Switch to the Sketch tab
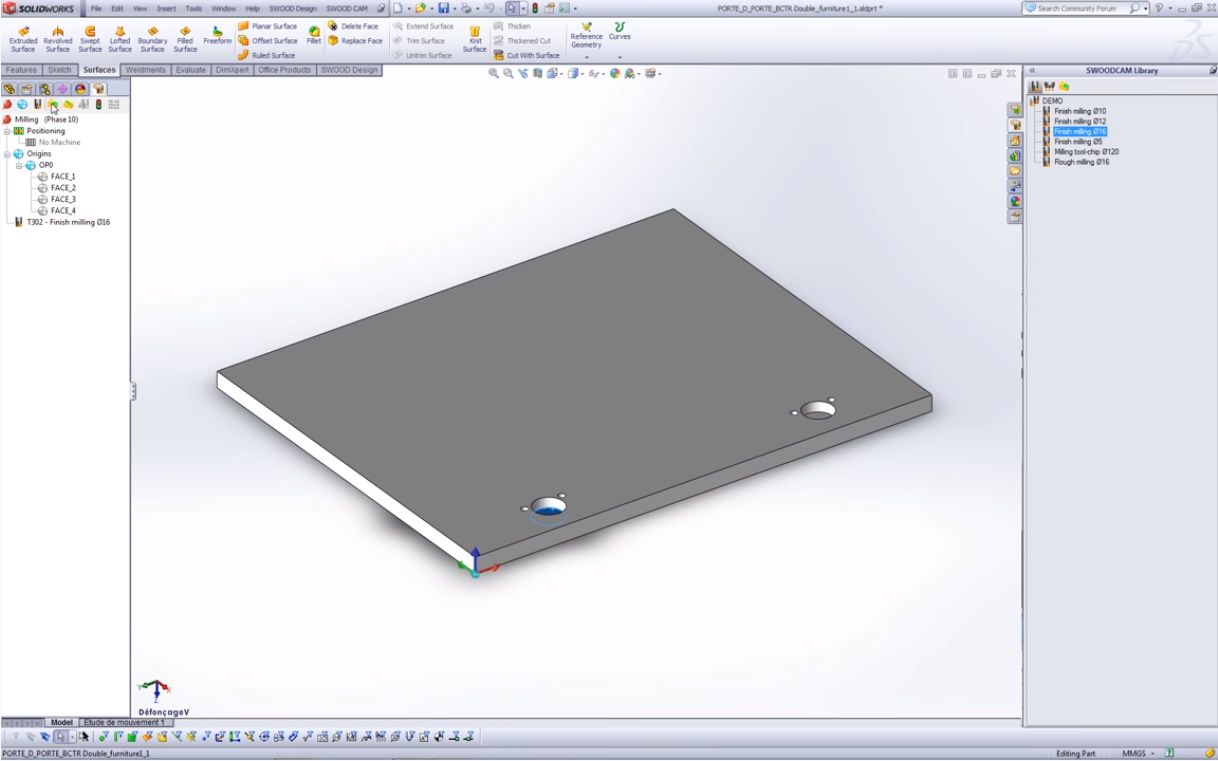Screen dimensions: 1218x761 coord(60,70)
